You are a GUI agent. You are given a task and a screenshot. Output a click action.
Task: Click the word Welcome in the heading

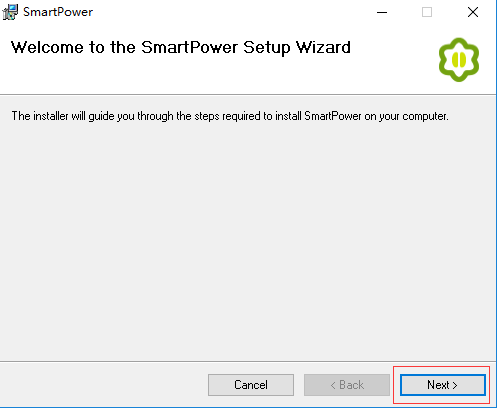[x=47, y=47]
